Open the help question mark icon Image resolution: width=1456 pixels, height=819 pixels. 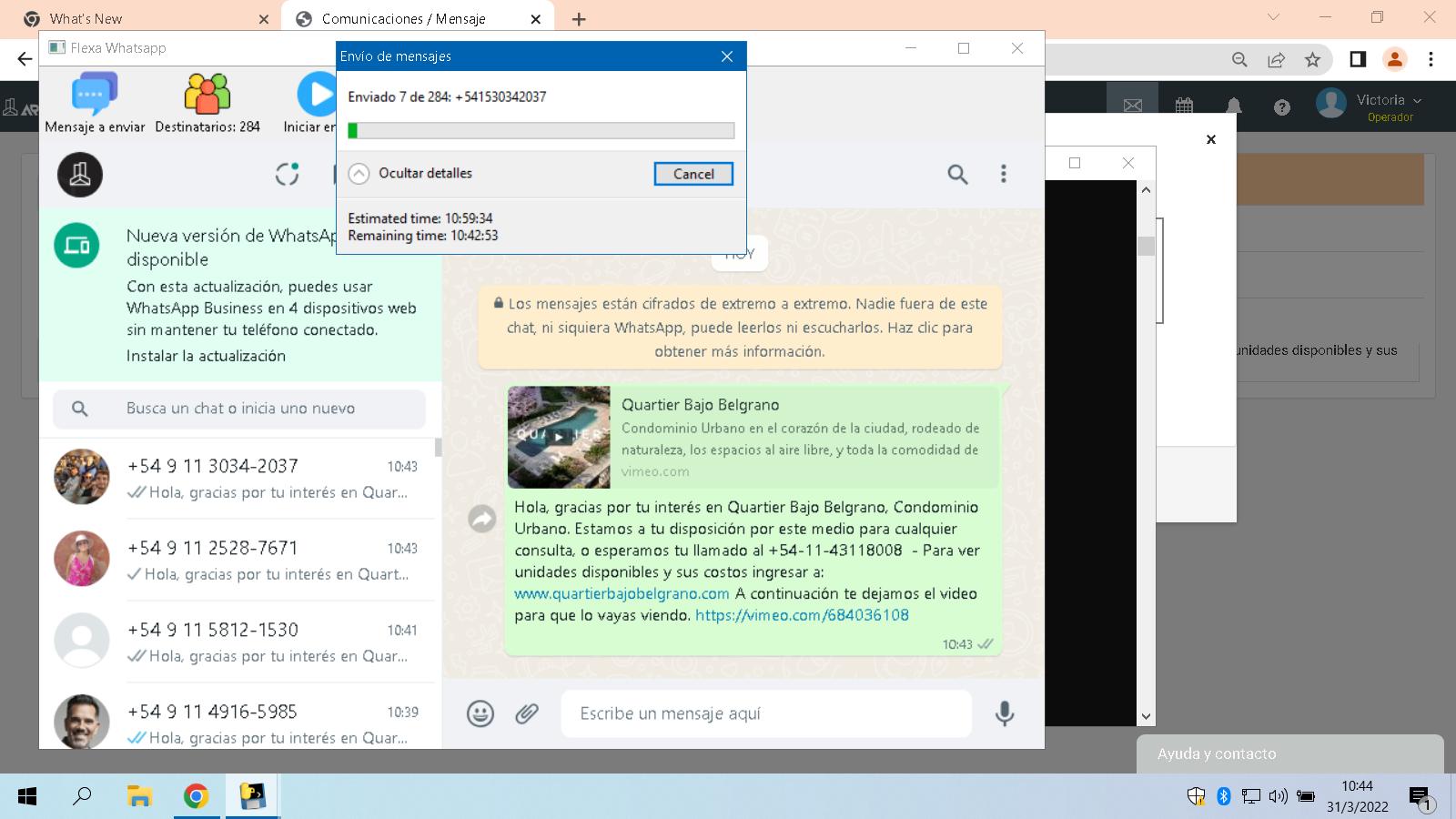click(x=1282, y=107)
